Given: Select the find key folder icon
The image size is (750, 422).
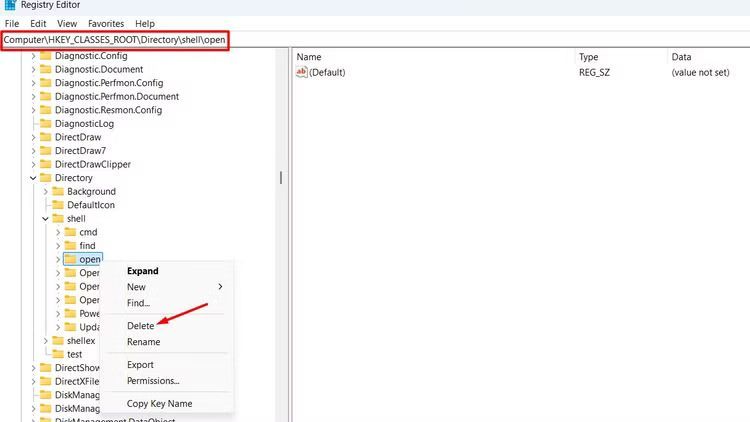Looking at the screenshot, I should pos(70,245).
